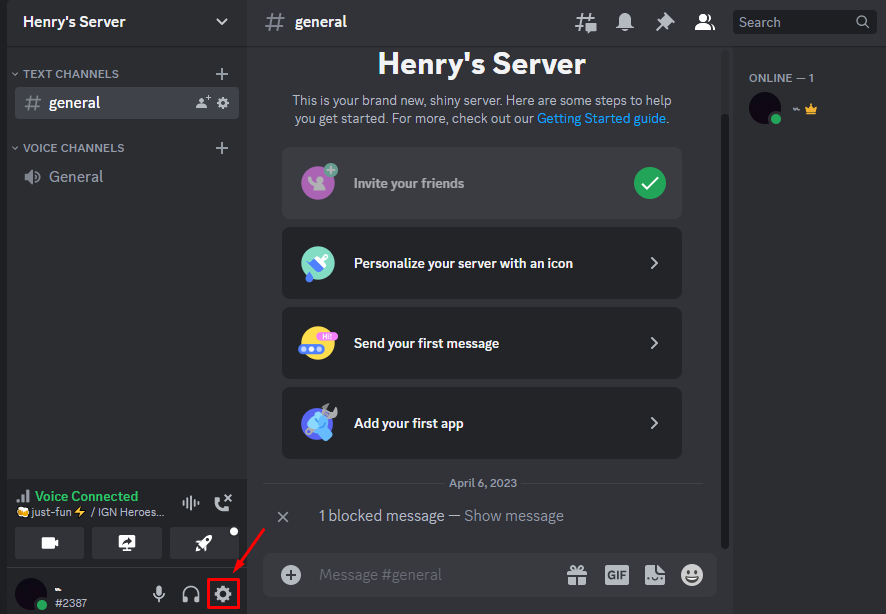Screen dimensions: 886x614
Task: Dismiss the blocked message X icon
Action: 283,517
